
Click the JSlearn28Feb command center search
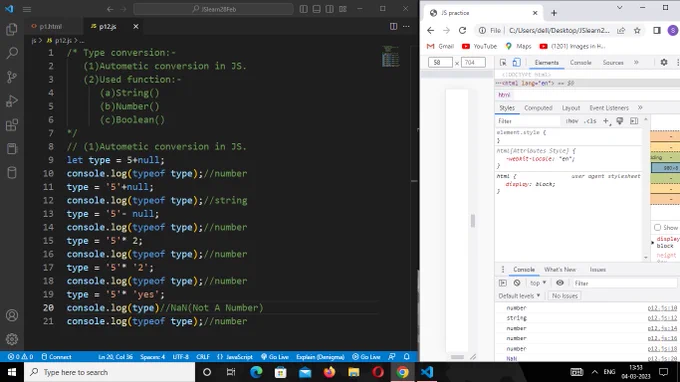point(213,9)
